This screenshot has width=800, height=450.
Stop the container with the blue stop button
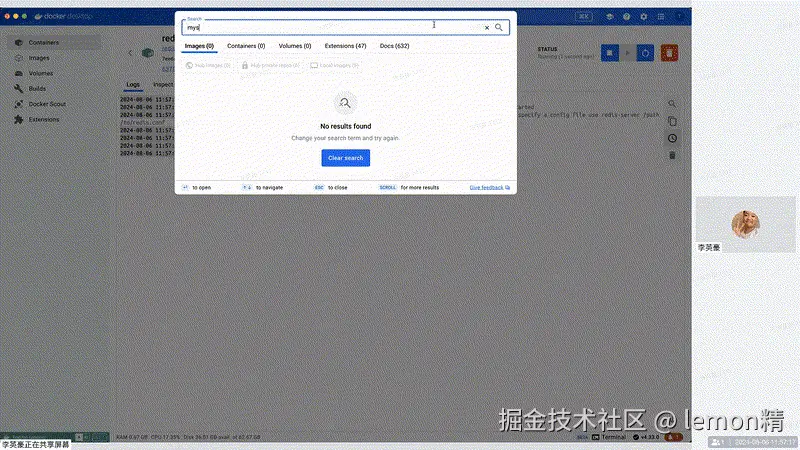[610, 53]
